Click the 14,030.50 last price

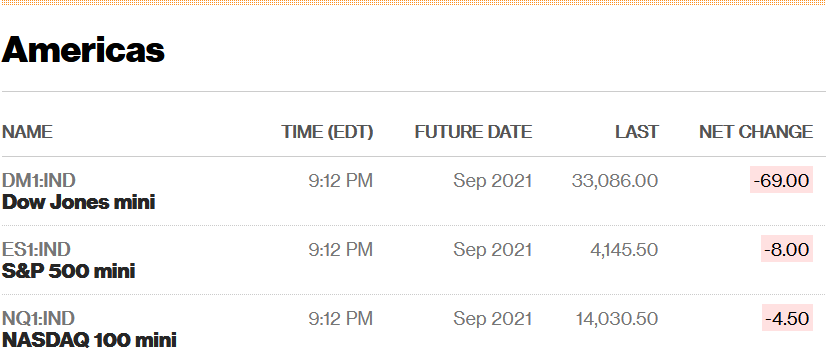[617, 319]
